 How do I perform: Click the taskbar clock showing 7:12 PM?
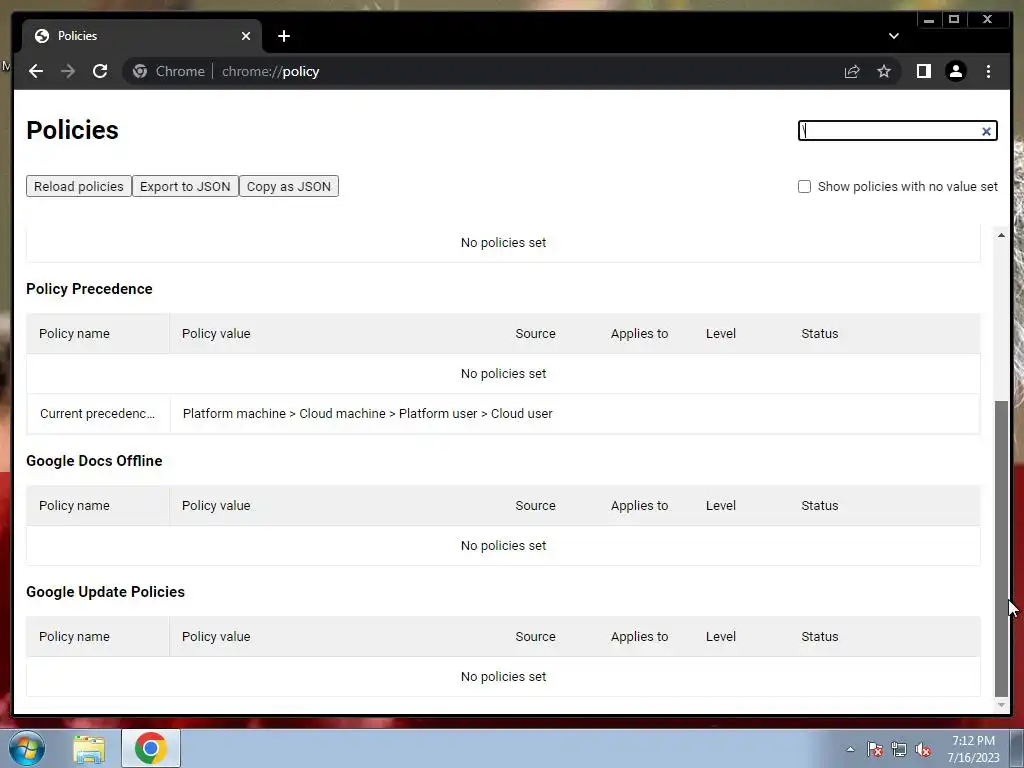click(x=973, y=749)
